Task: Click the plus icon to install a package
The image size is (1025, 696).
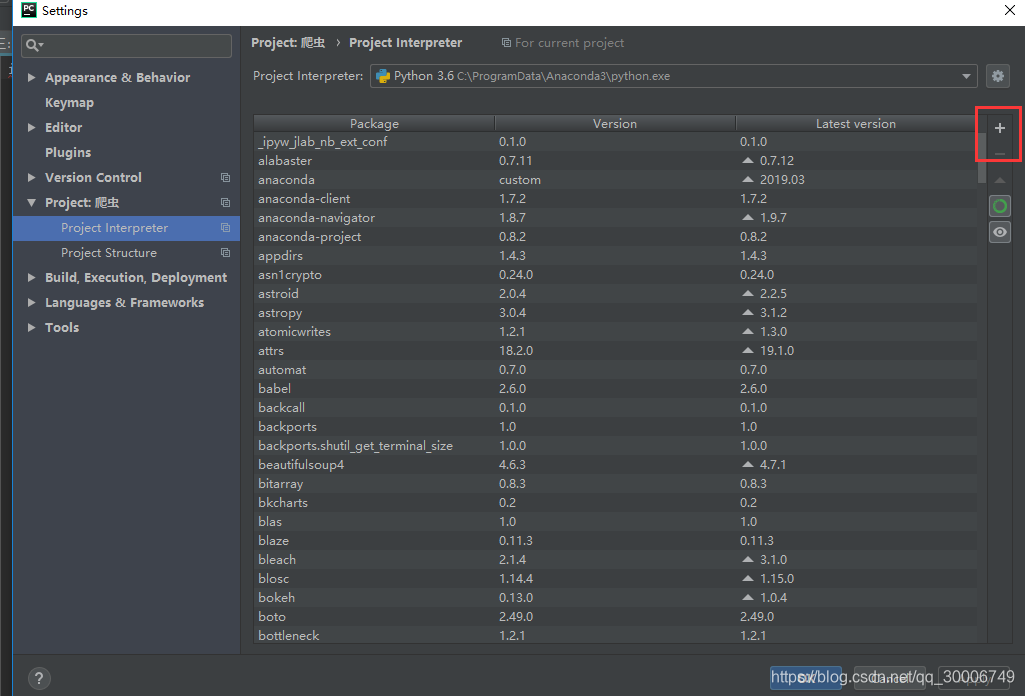Action: click(1000, 128)
